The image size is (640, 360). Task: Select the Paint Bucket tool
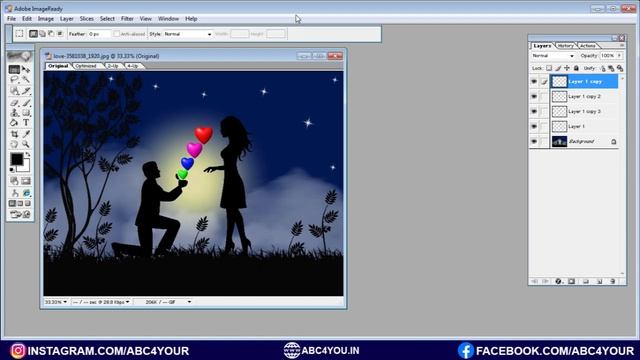[14, 122]
